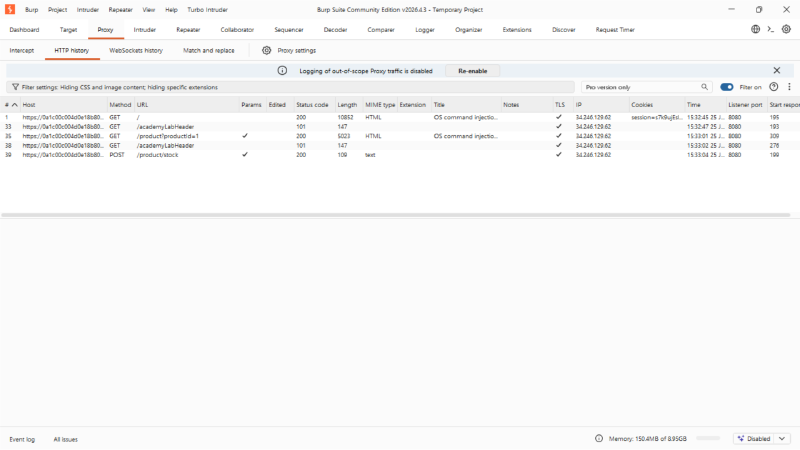This screenshot has width=800, height=450.
Task: Switch to the Request Timer tab
Action: 615,30
